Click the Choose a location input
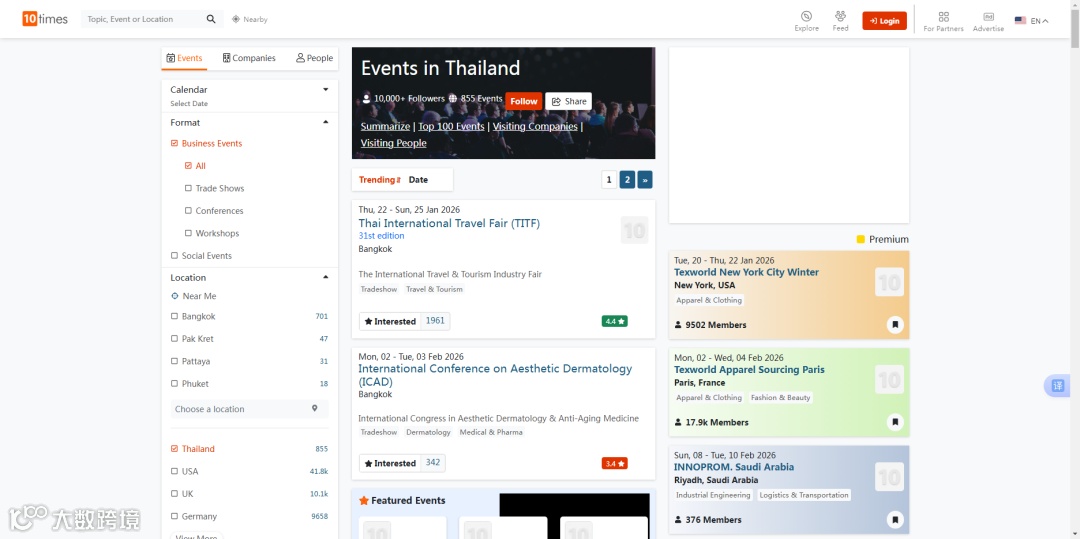Image resolution: width=1080 pixels, height=539 pixels. point(249,409)
